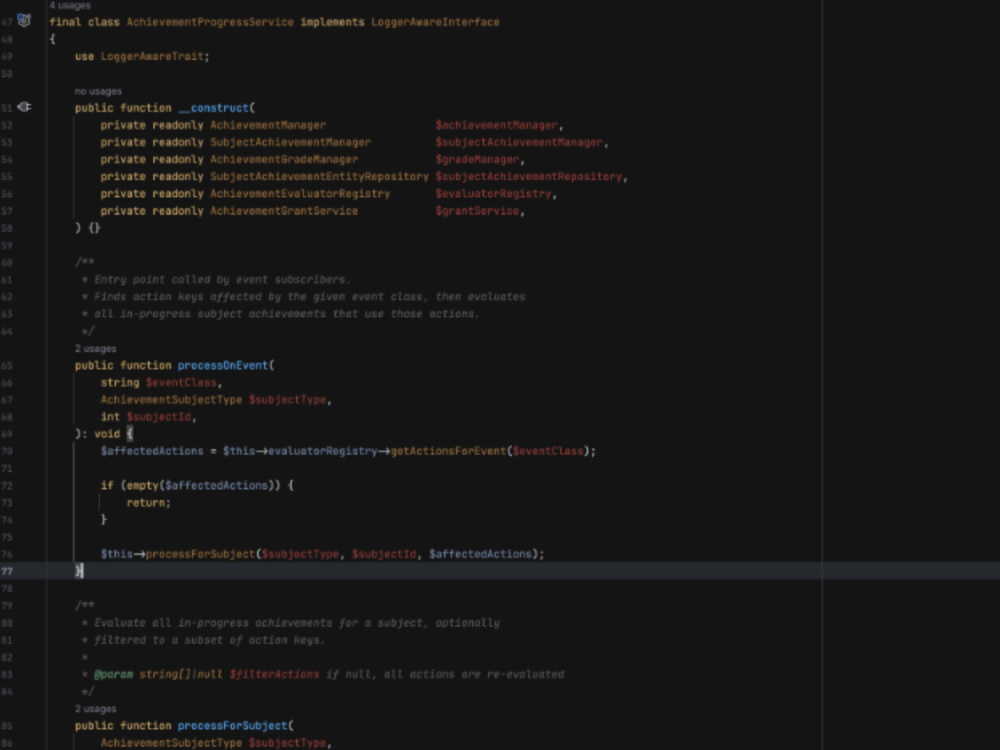This screenshot has height=750, width=1000.
Task: Show the "2 usages" hint above processForSubject
Action: (x=96, y=709)
